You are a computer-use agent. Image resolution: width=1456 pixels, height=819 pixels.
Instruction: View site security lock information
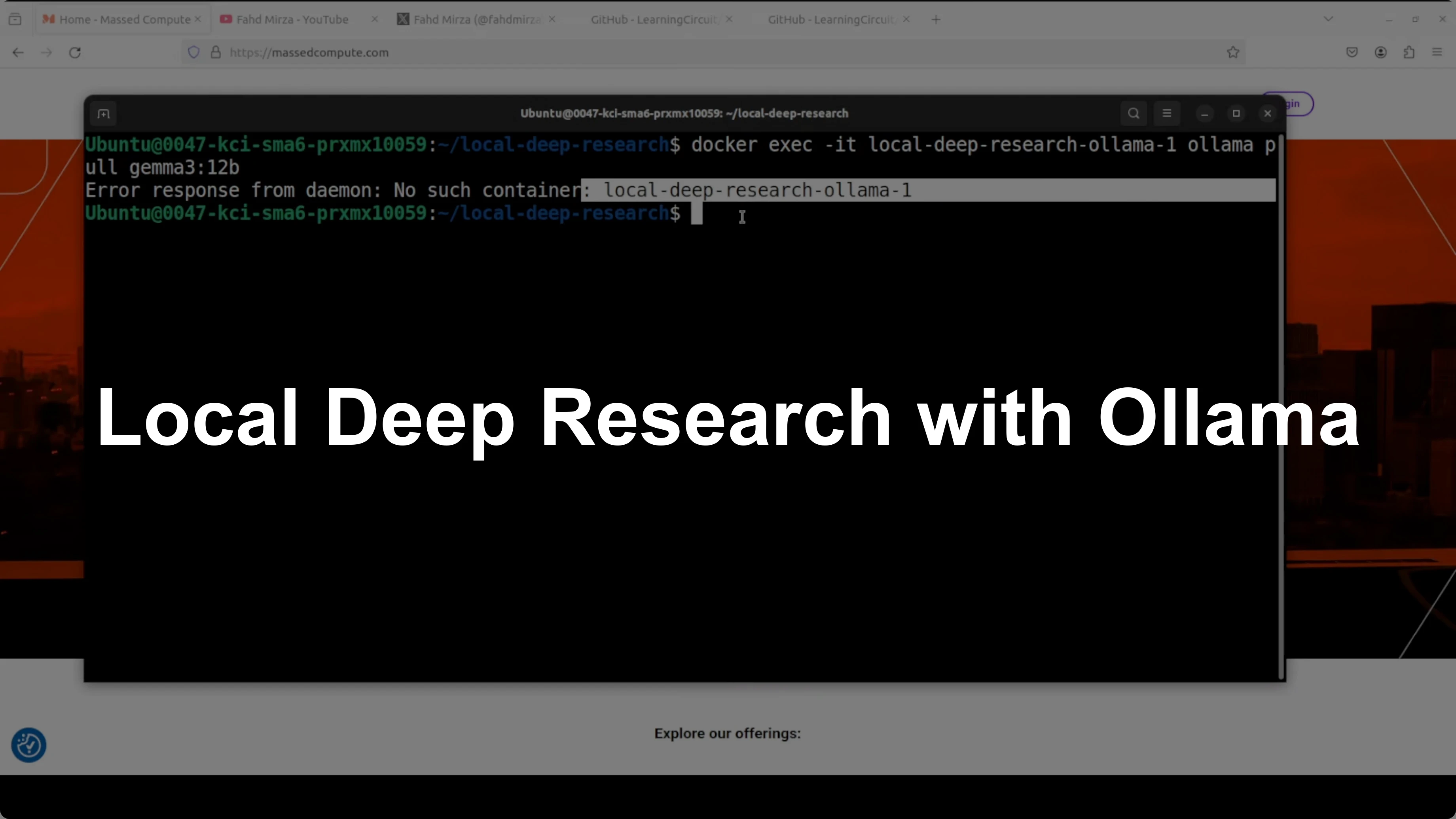[x=215, y=53]
